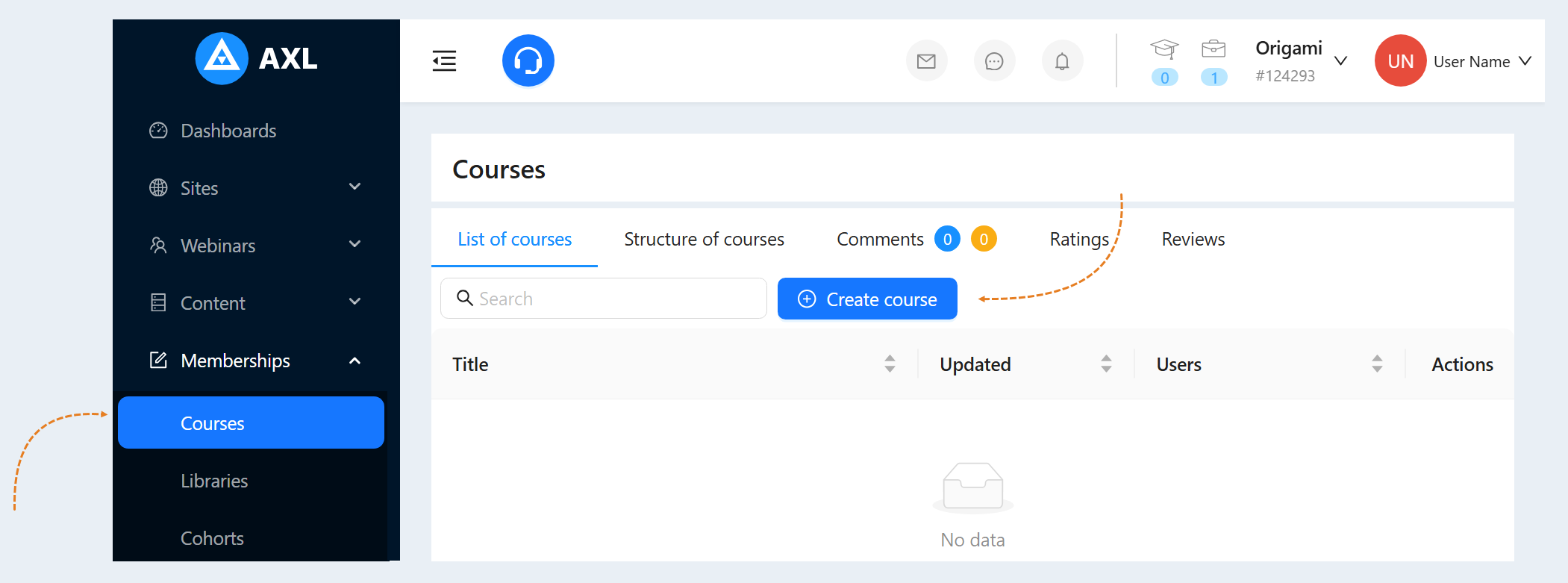The width and height of the screenshot is (1568, 583).
Task: Expand the Sites menu chevron
Action: coord(355,187)
